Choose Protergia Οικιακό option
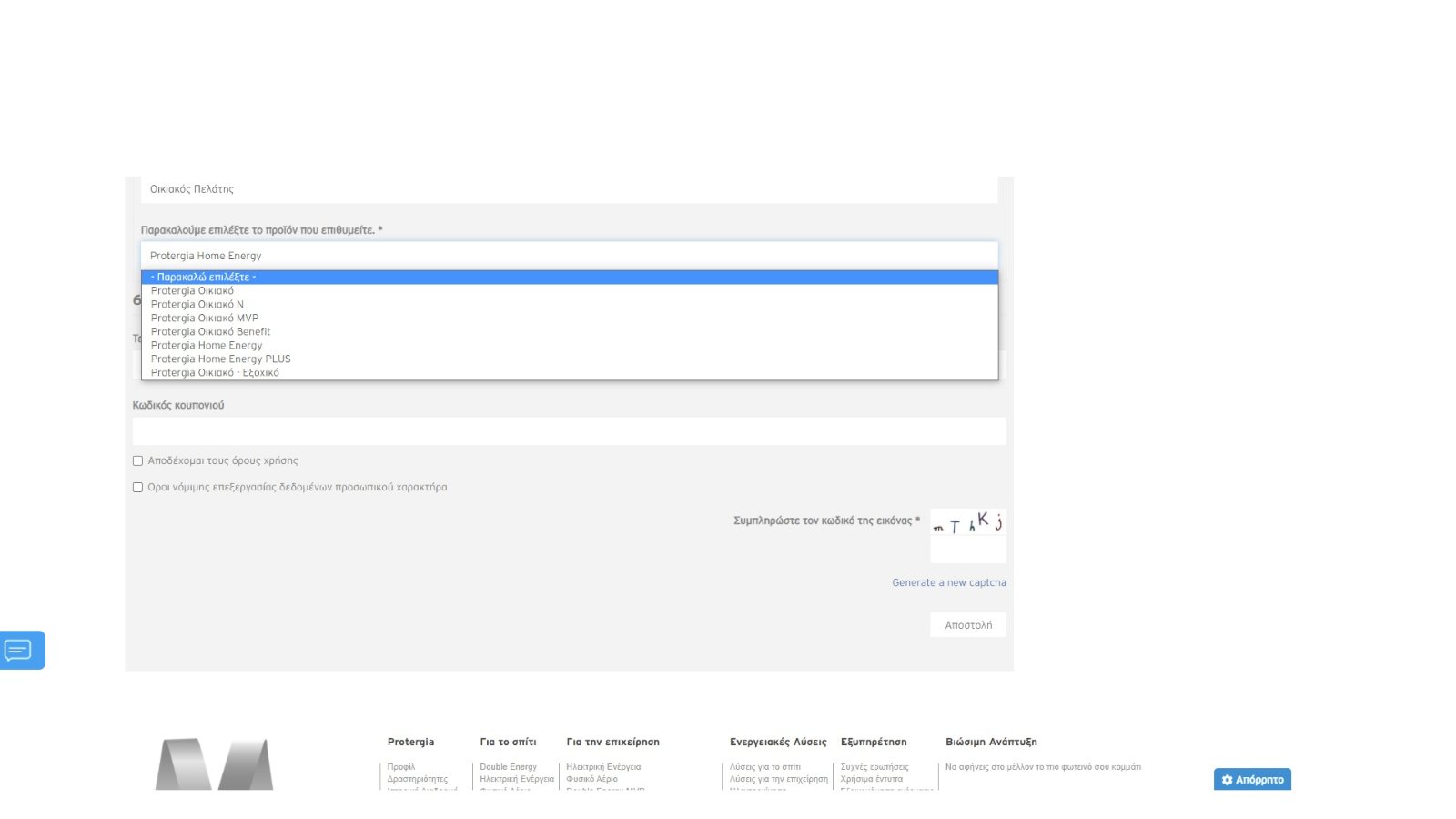Image resolution: width=1456 pixels, height=819 pixels. point(570,291)
